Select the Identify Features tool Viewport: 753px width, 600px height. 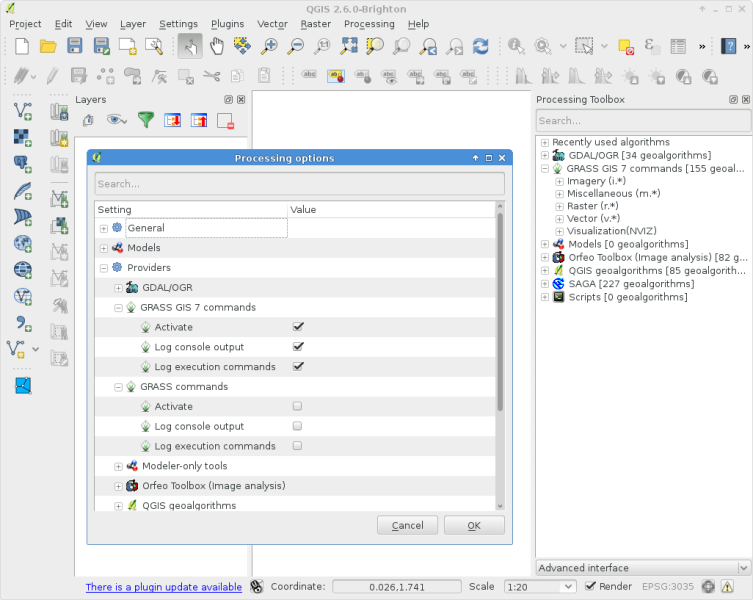coord(516,46)
